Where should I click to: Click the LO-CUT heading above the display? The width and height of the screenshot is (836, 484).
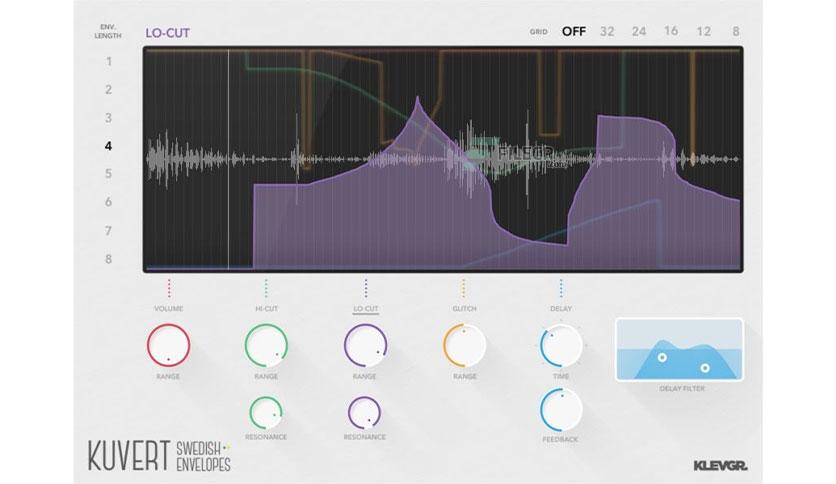click(x=167, y=33)
